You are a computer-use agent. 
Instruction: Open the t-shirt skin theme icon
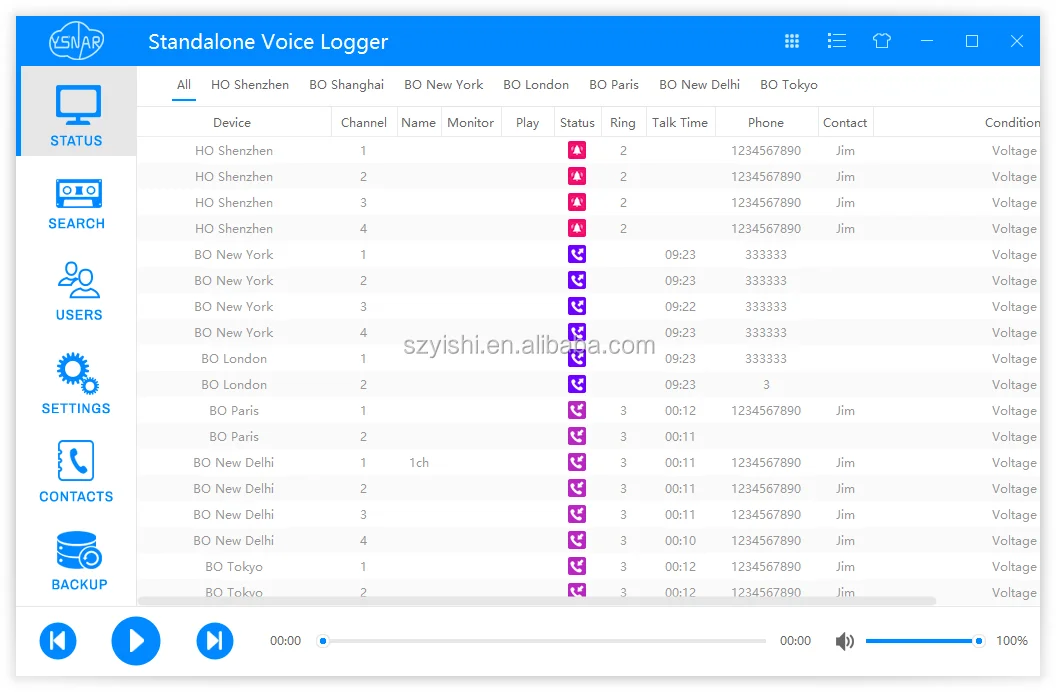coord(881,41)
